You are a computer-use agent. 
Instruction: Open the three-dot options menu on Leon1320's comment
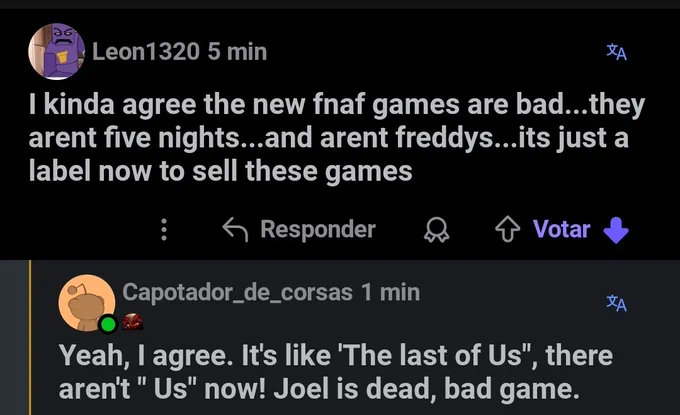(164, 229)
